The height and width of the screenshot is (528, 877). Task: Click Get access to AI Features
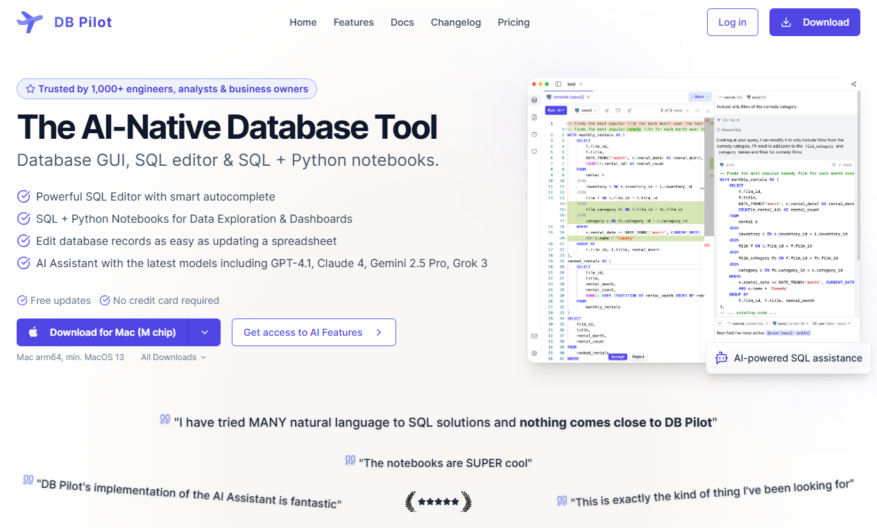point(314,332)
